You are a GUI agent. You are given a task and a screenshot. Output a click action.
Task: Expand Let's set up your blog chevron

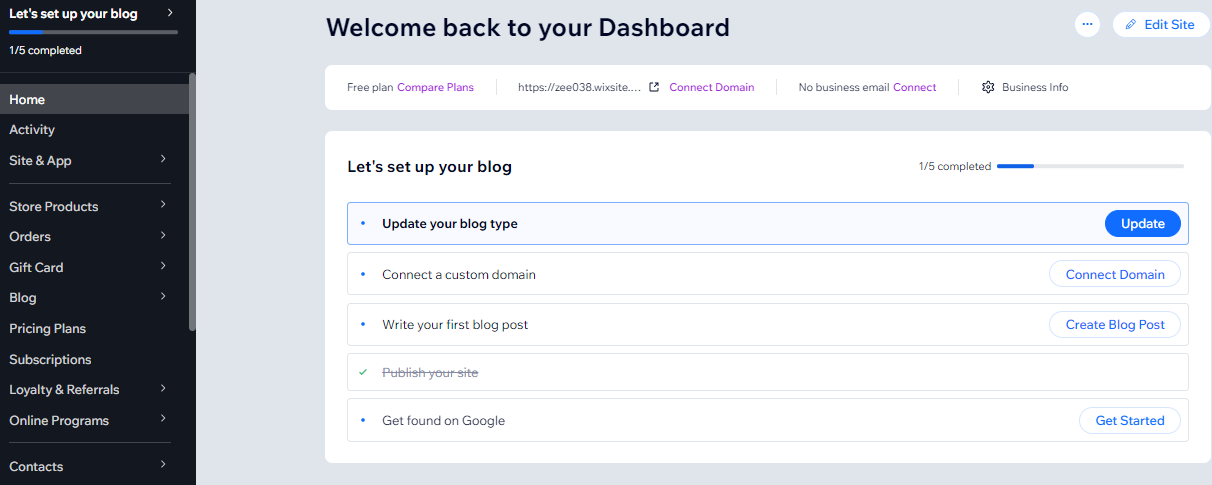click(169, 13)
